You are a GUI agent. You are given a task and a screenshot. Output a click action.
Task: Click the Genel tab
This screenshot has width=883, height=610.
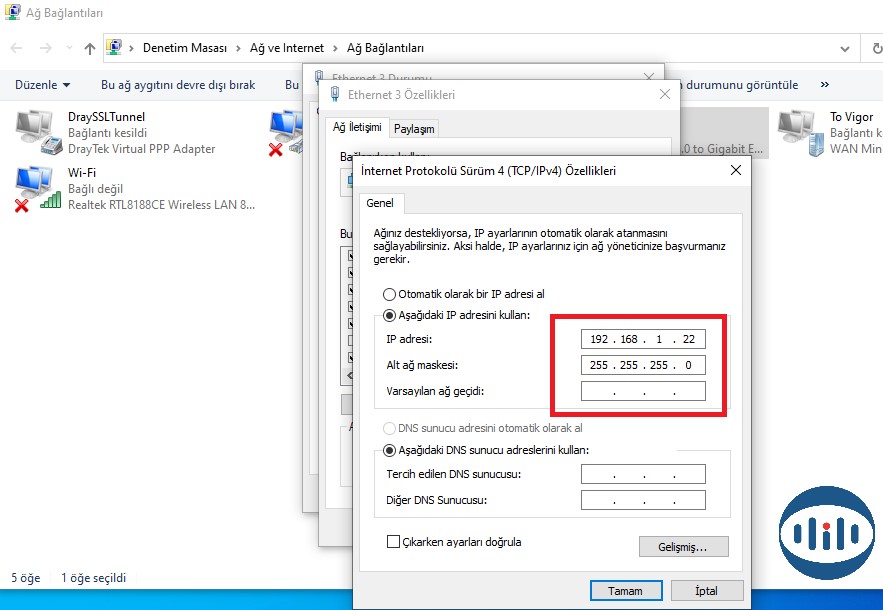pos(380,203)
